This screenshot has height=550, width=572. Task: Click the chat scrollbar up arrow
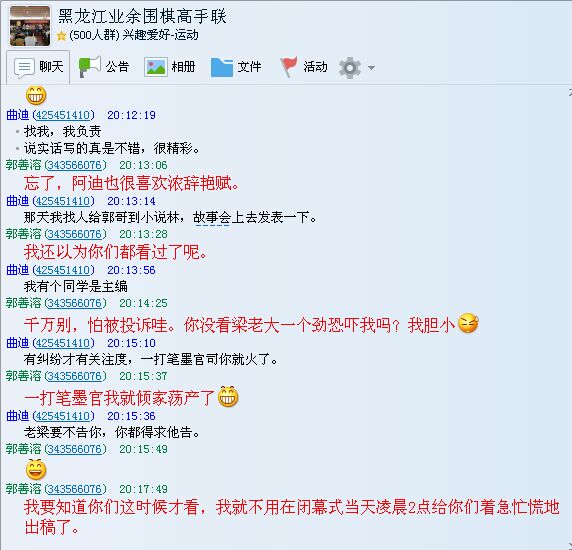point(569,92)
